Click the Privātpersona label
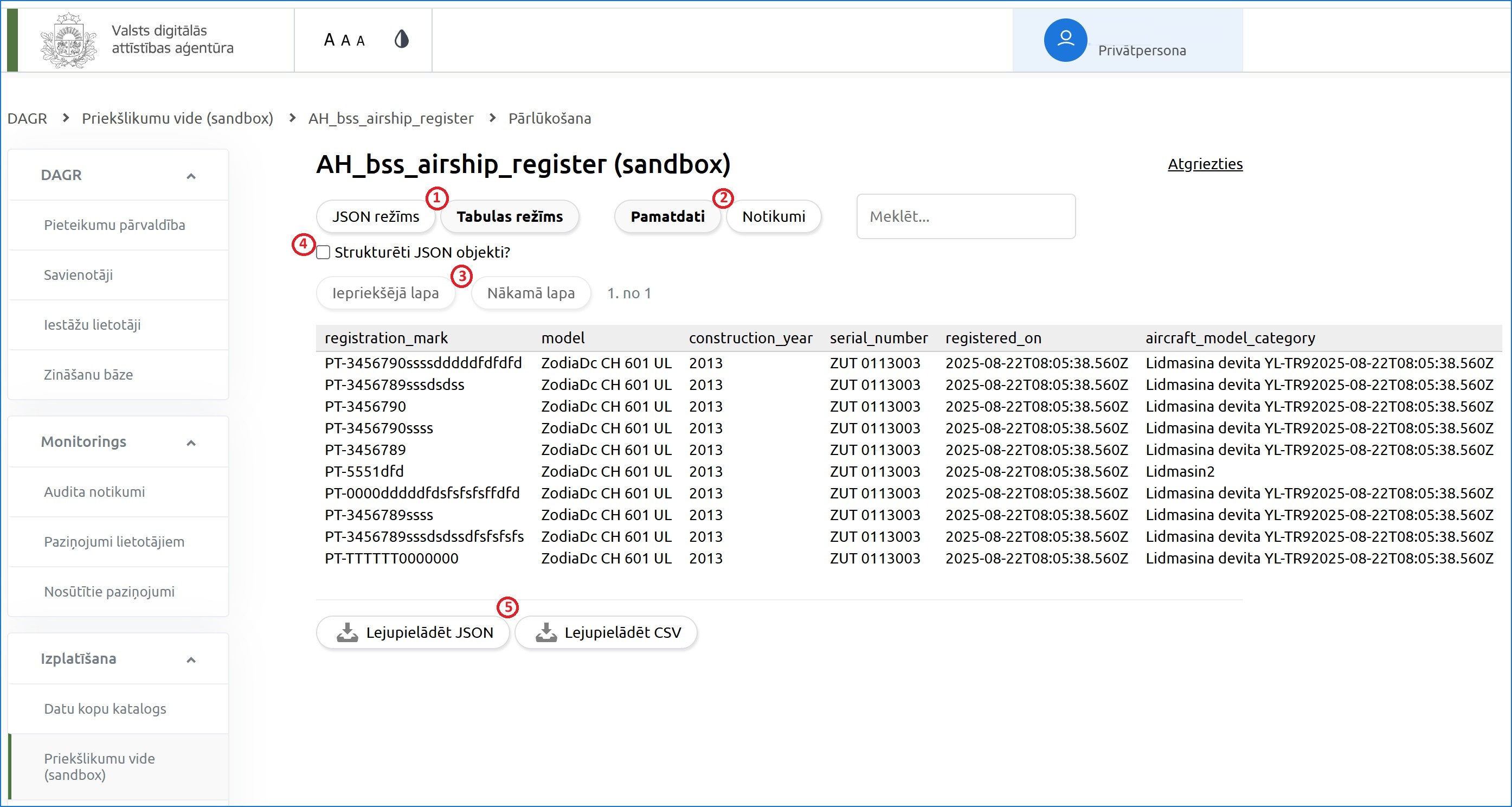Screen dimensions: 1512x807 [x=1142, y=50]
